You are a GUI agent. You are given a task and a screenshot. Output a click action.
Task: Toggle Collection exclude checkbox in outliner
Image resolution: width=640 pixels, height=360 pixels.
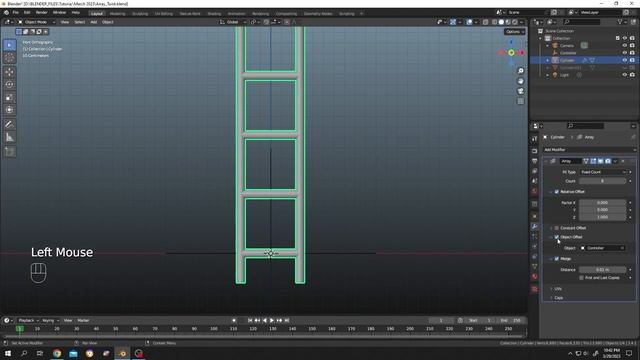[617, 38]
